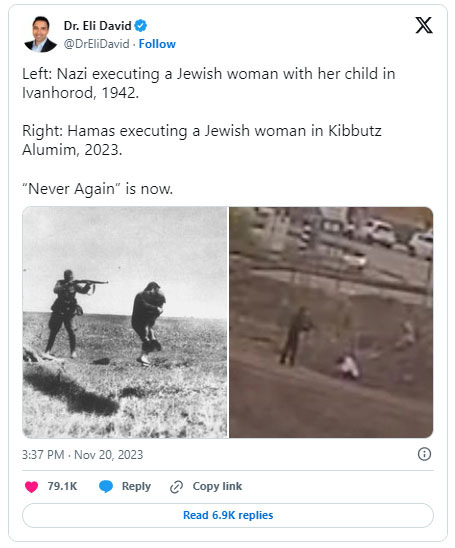Image resolution: width=455 pixels, height=548 pixels.
Task: Follow the @DrEliDavid account
Action: pos(157,44)
